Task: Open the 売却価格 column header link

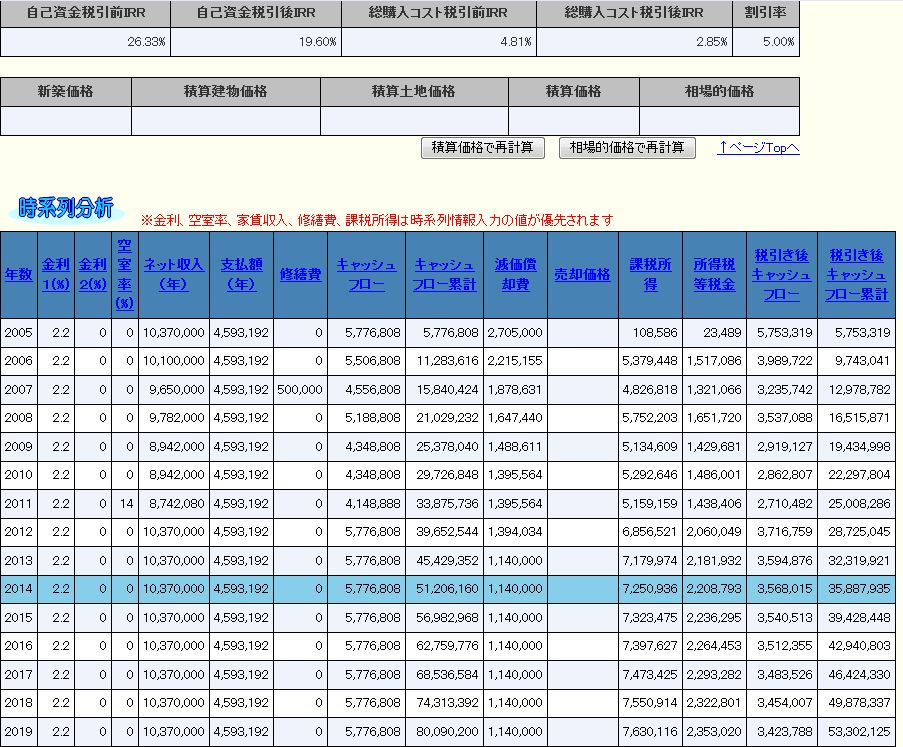Action: tap(582, 275)
